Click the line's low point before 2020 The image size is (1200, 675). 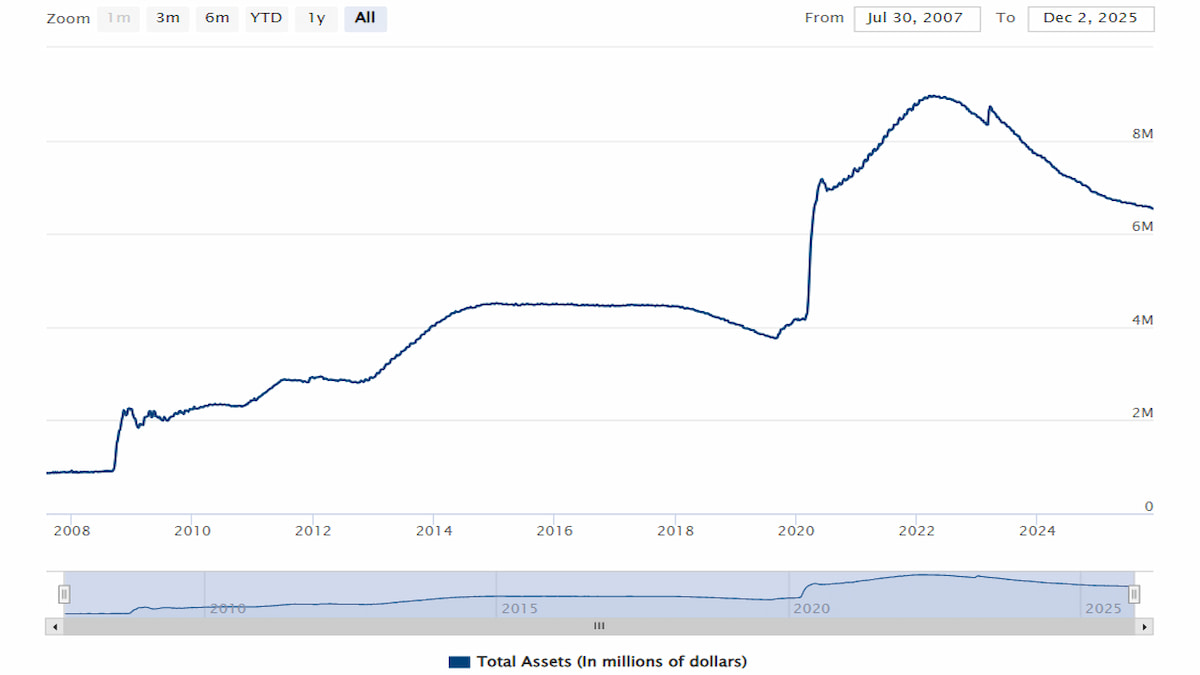pos(775,338)
